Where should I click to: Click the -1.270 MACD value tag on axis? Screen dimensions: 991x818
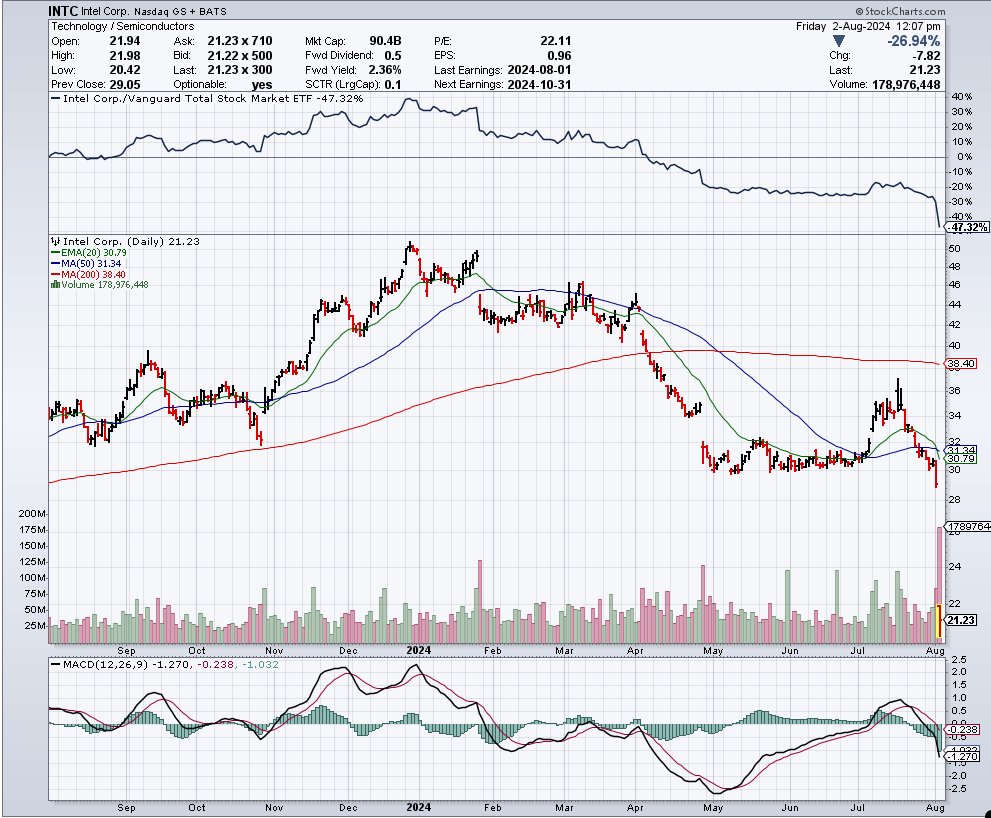[963, 756]
